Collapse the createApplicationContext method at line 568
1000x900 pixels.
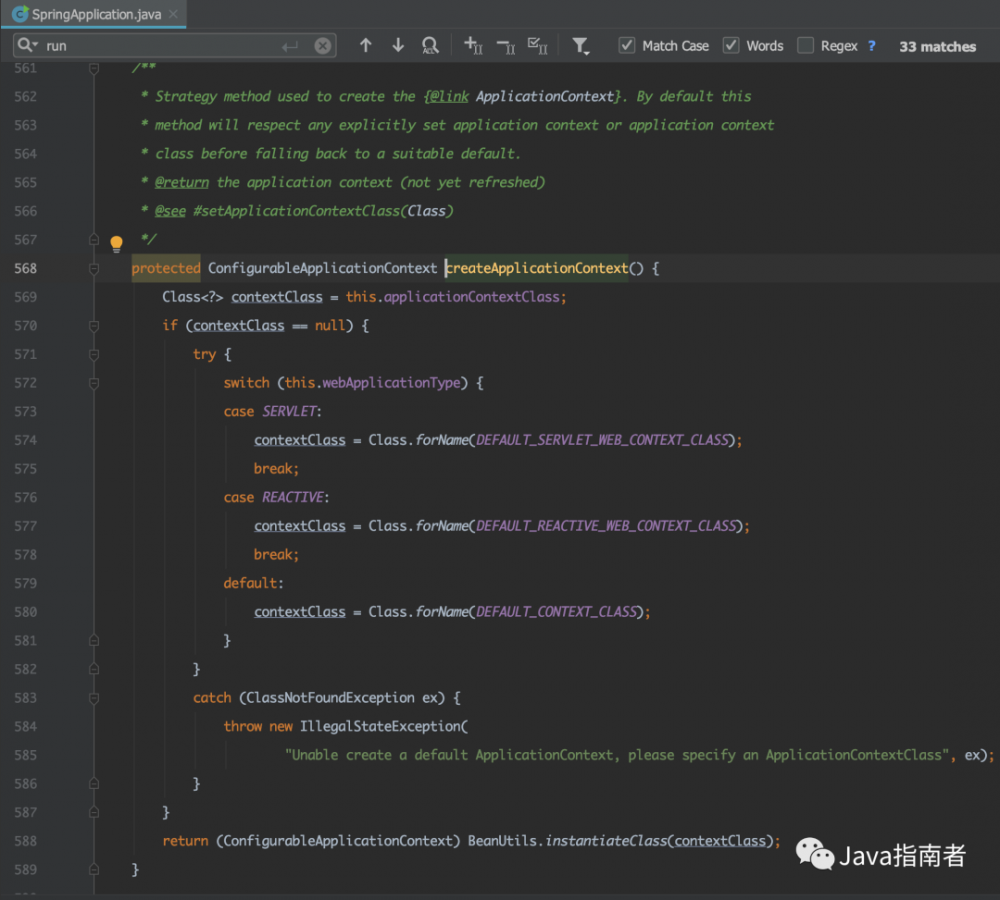click(x=92, y=268)
